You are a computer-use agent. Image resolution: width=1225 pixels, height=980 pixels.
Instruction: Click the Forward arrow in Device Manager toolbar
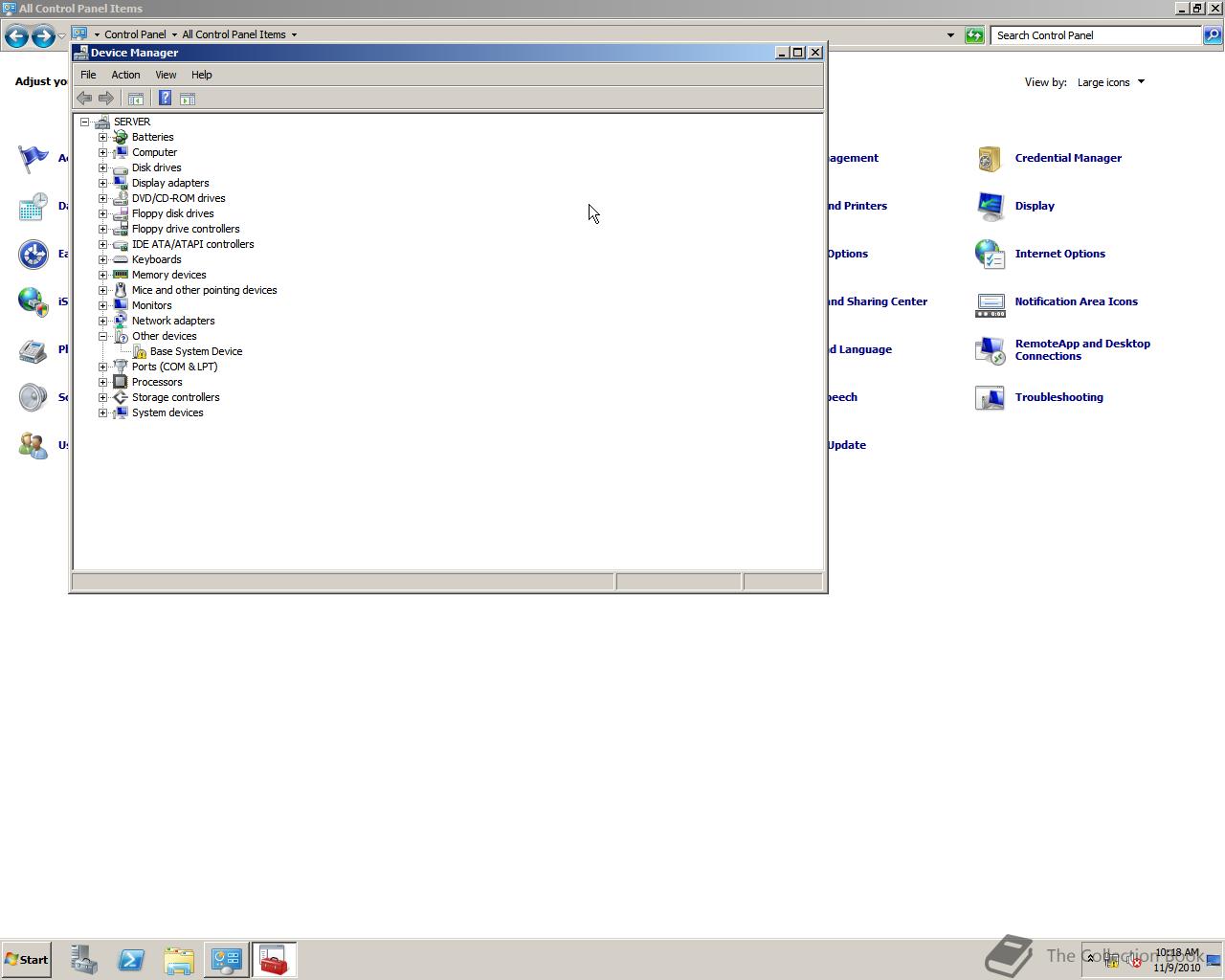coord(106,99)
